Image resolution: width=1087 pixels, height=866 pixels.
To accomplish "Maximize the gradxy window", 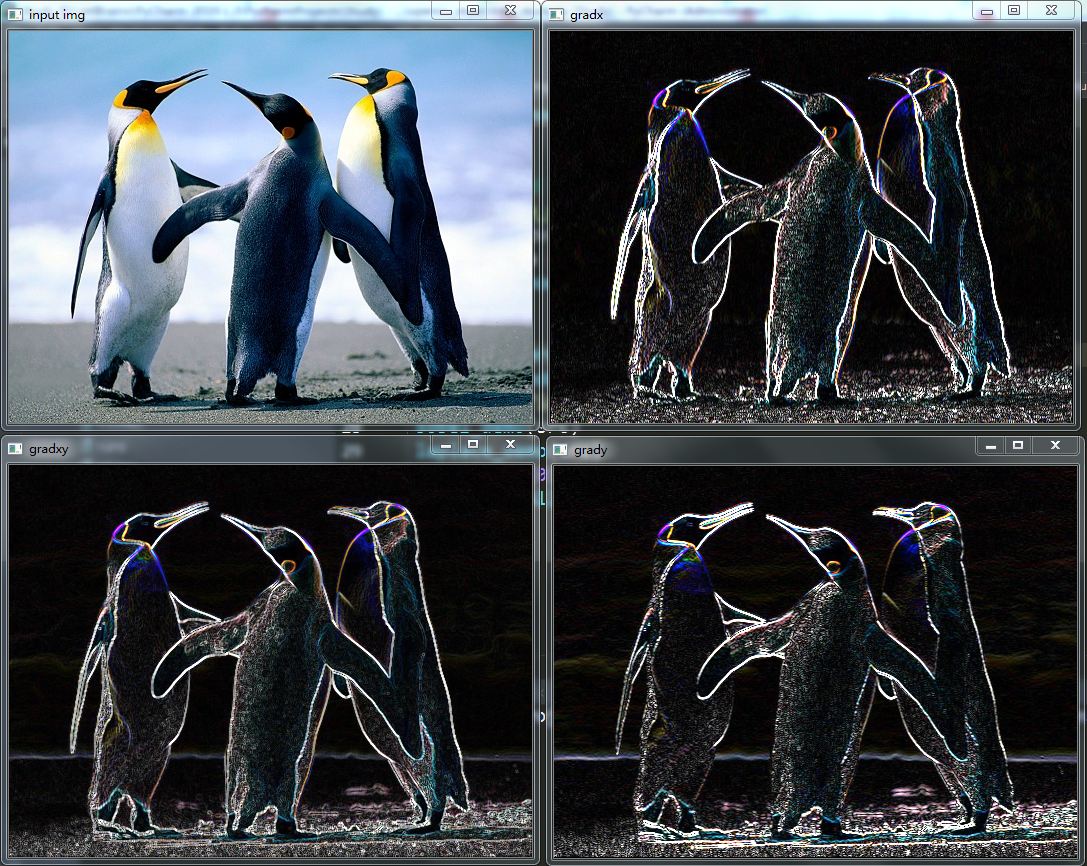I will click(473, 444).
